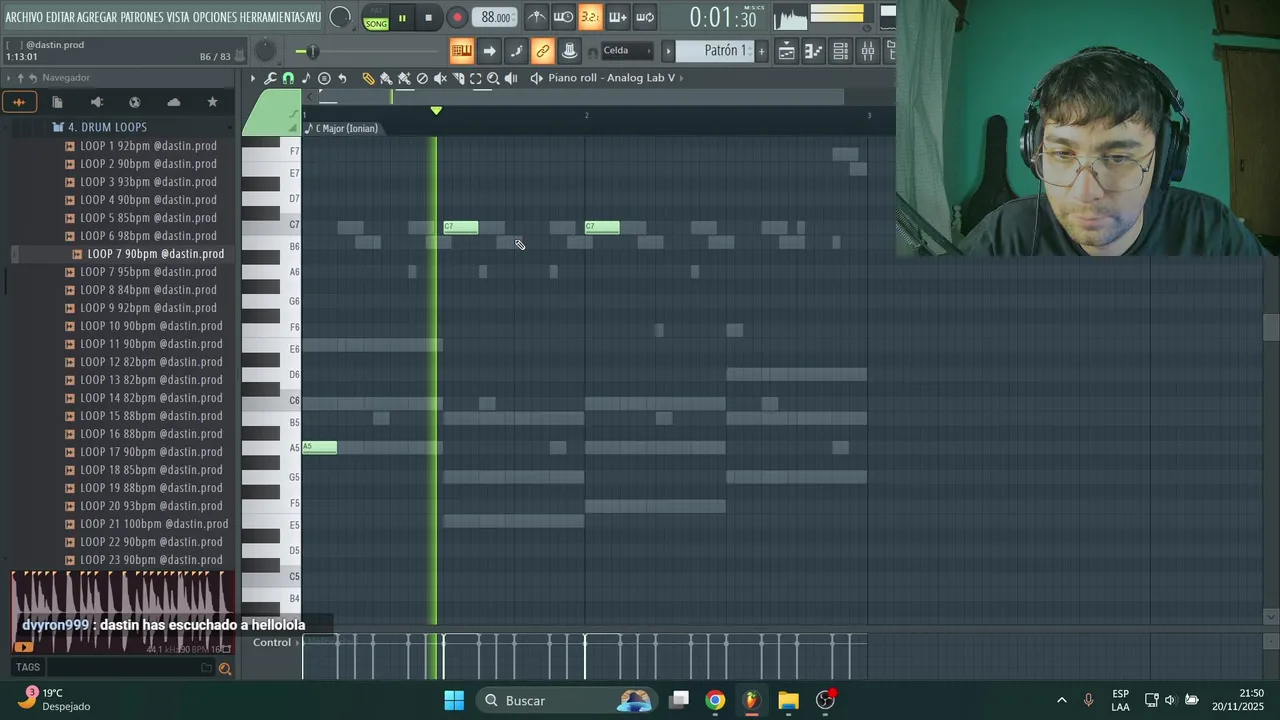This screenshot has width=1280, height=720.
Task: Select the Mute tool with crossed speaker
Action: [440, 78]
